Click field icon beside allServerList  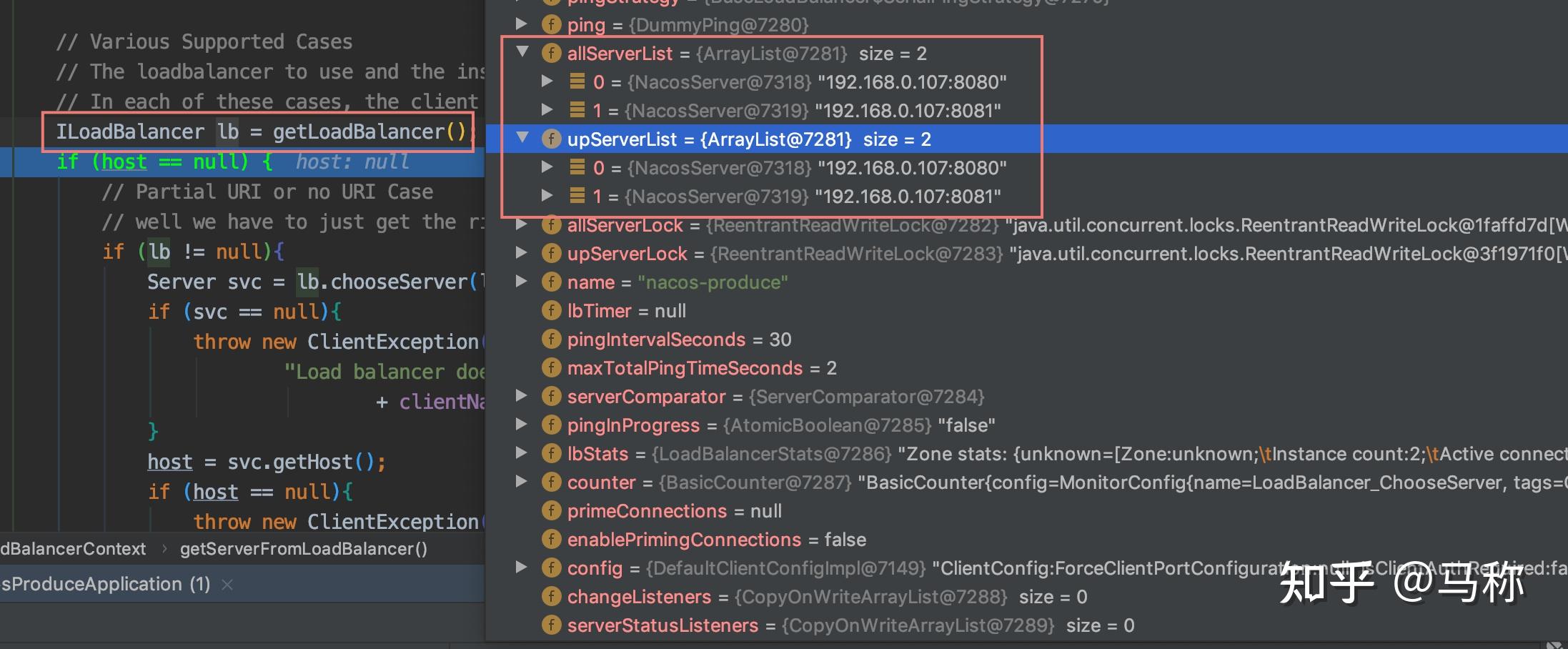tap(551, 53)
